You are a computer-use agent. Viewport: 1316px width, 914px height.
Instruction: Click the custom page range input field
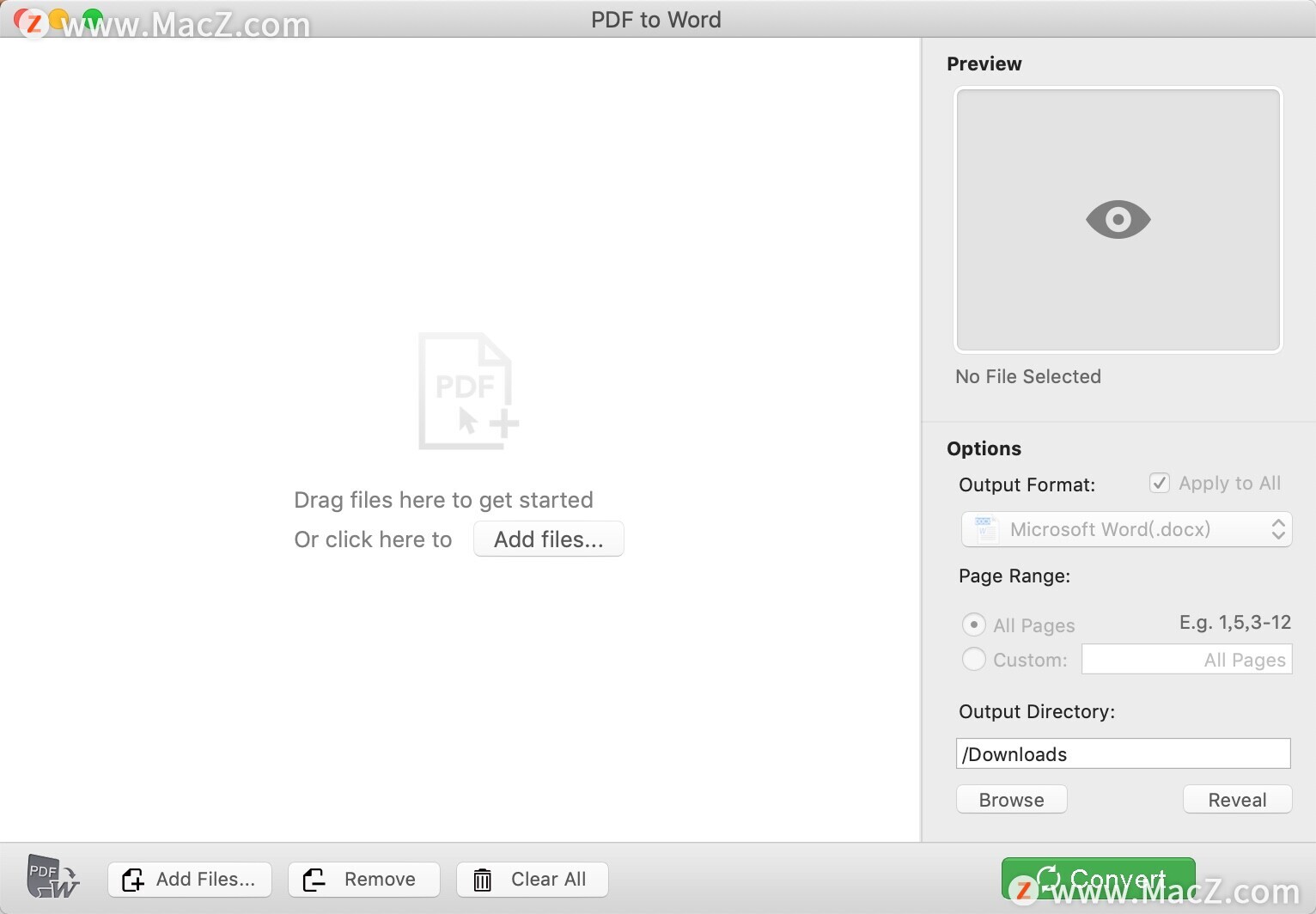pos(1186,659)
